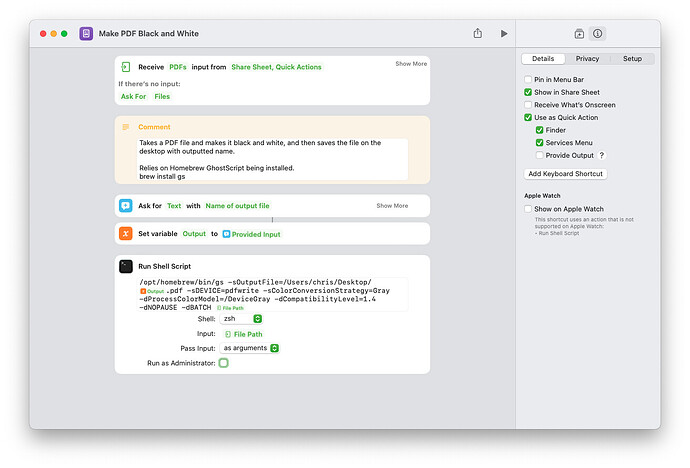The height and width of the screenshot is (468, 690).
Task: Click the Run Shell Script terminal icon
Action: (x=125, y=266)
